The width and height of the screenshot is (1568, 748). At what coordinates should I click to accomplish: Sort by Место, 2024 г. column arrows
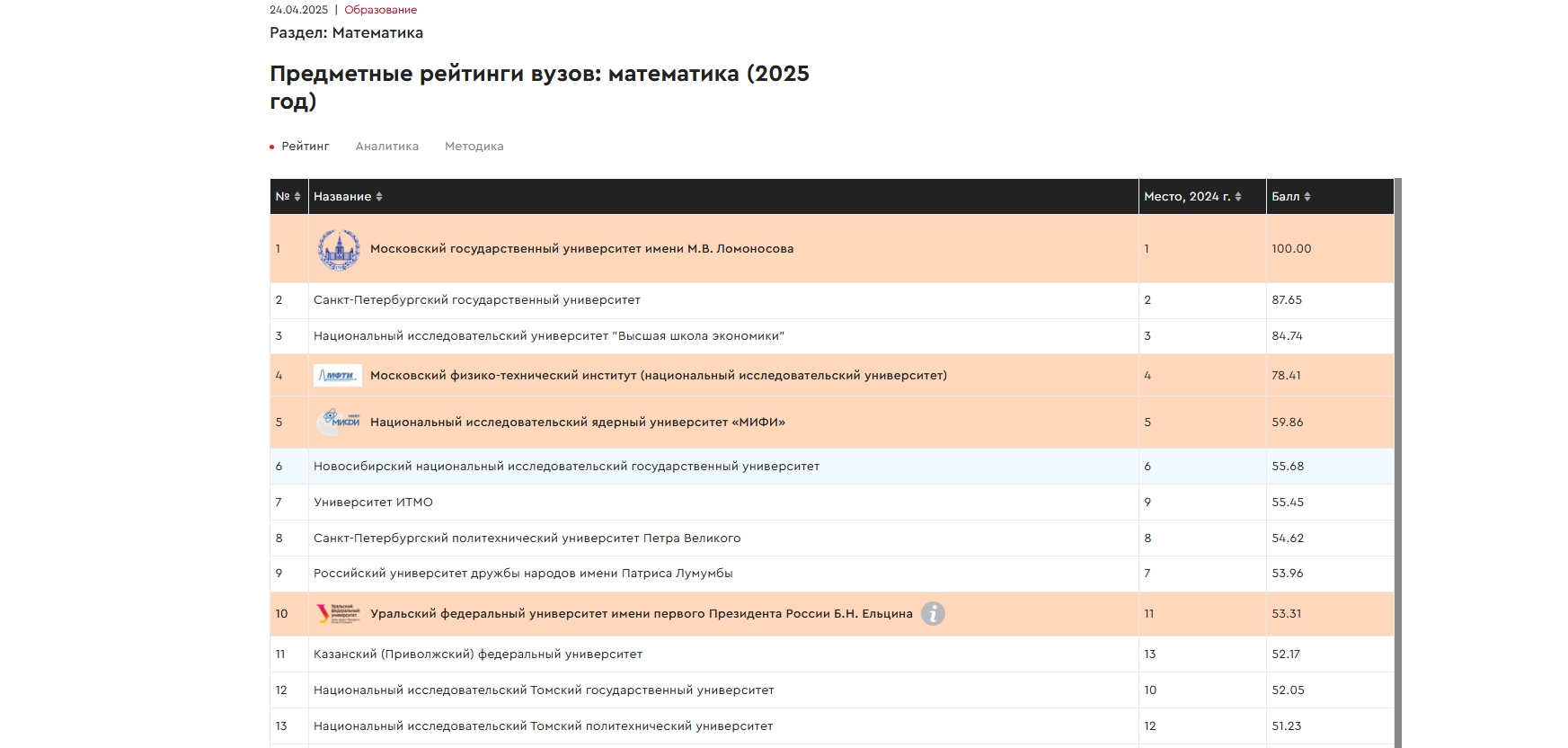point(1238,197)
